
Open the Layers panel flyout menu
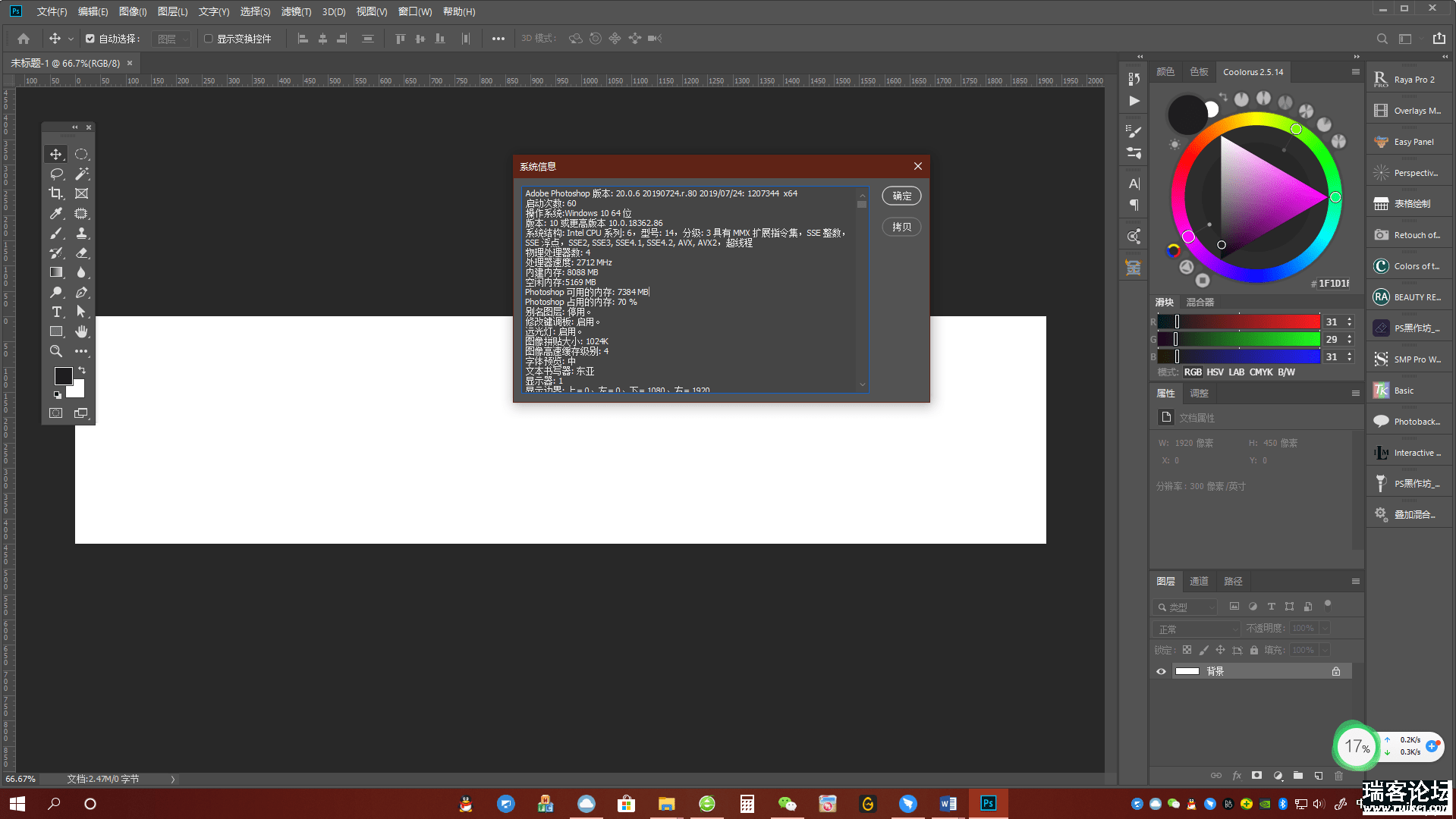(1355, 582)
